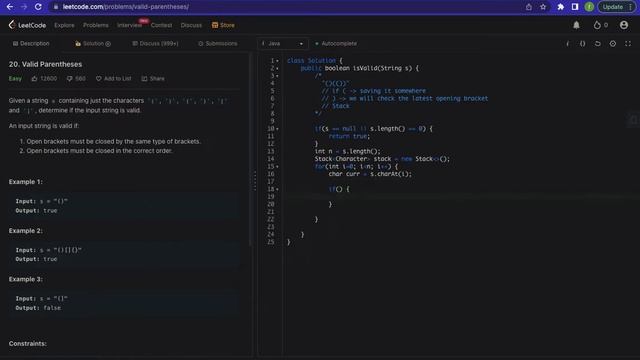640x360 pixels.
Task: Open the Java language dropdown
Action: (283, 44)
